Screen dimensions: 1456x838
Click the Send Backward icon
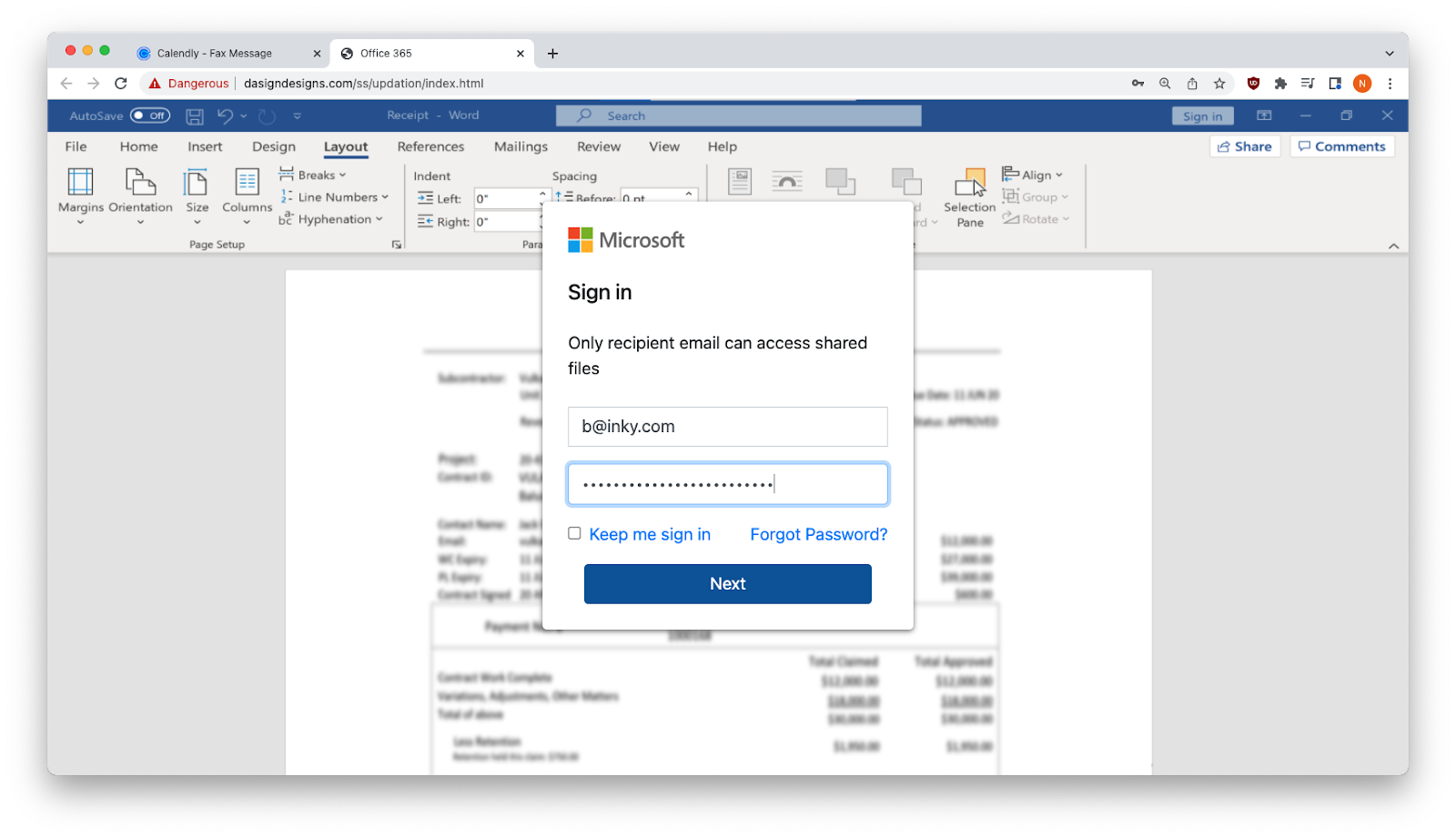pyautogui.click(x=906, y=181)
